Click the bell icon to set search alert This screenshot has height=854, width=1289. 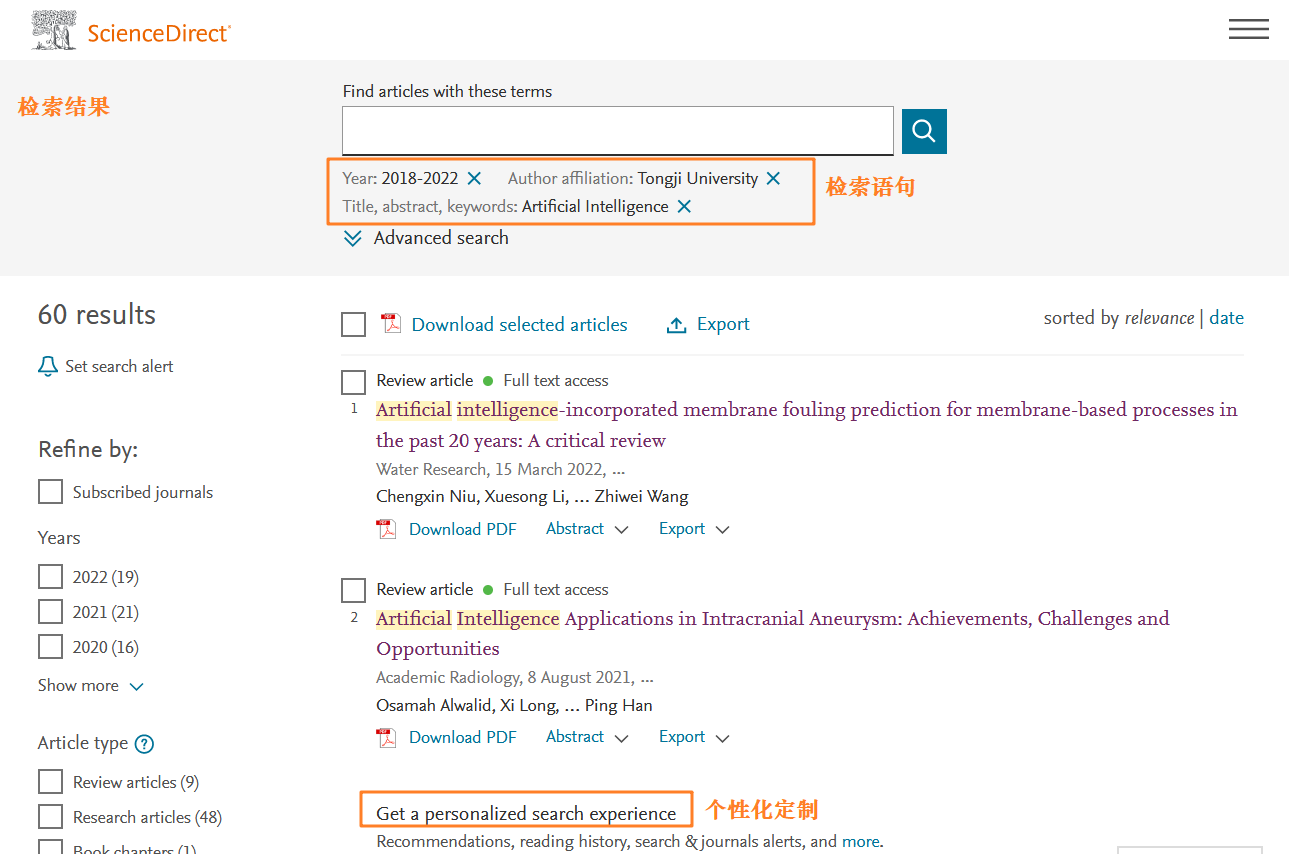pos(48,366)
